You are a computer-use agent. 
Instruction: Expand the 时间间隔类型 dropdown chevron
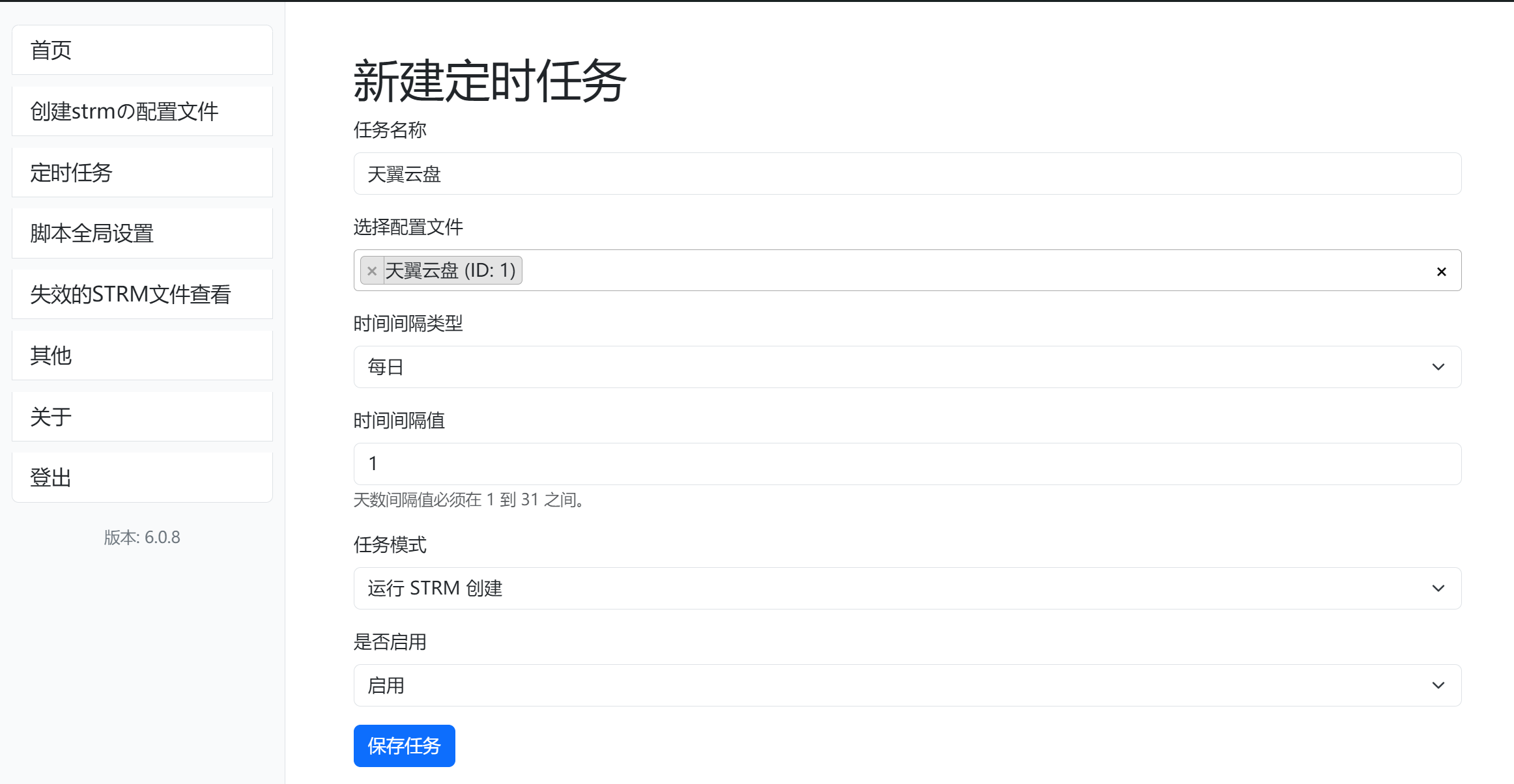(x=1438, y=367)
